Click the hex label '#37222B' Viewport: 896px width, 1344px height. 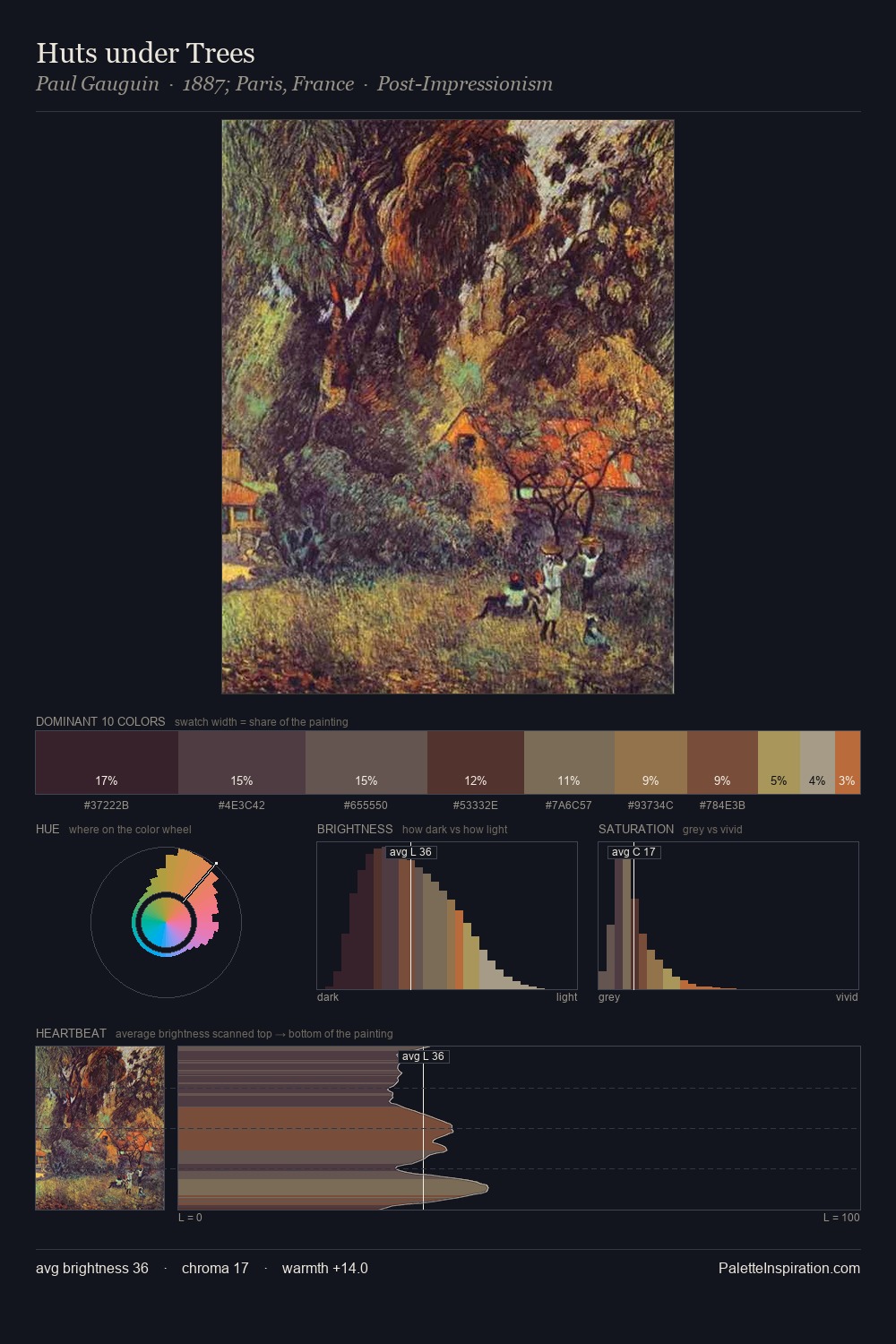click(107, 805)
